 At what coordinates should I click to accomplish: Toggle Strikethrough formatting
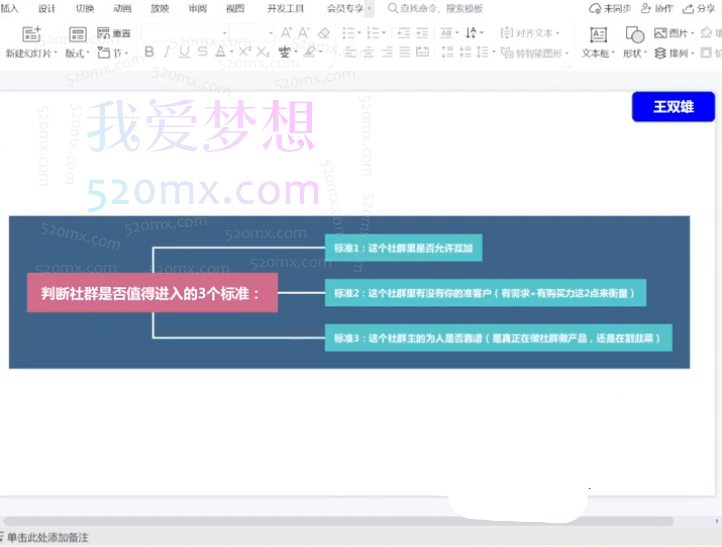(x=203, y=52)
